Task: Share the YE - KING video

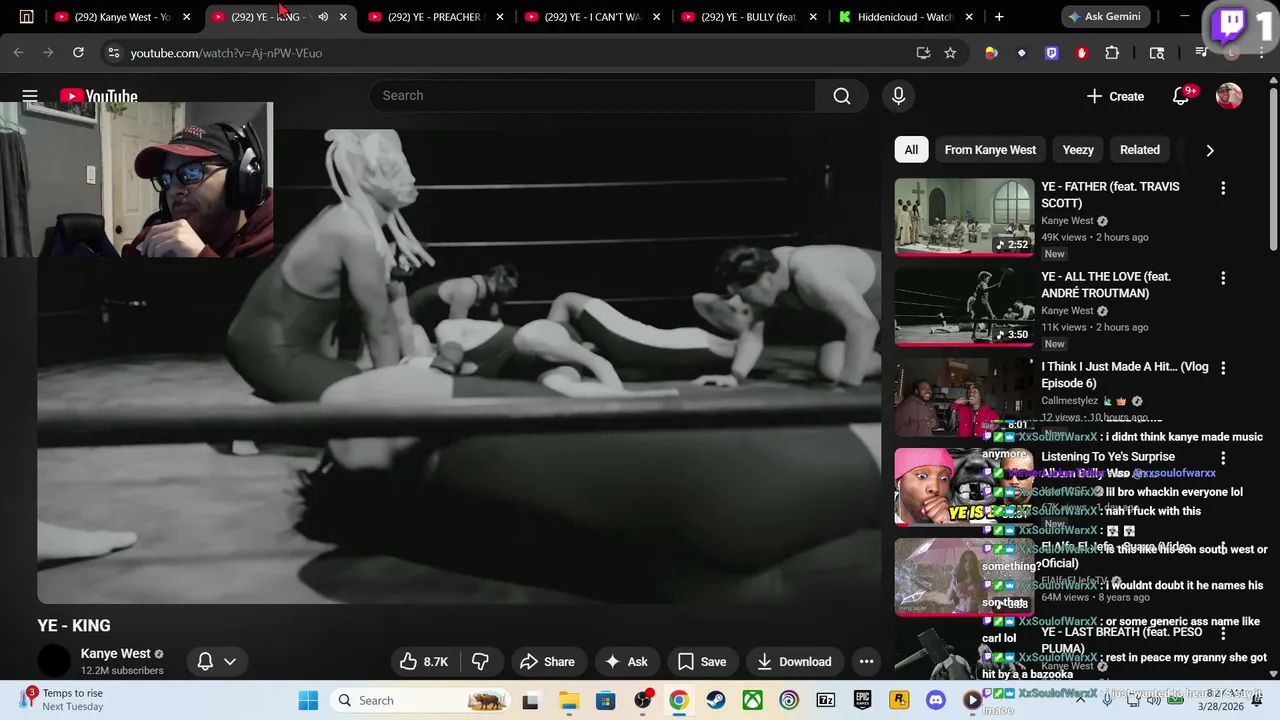Action: click(548, 661)
